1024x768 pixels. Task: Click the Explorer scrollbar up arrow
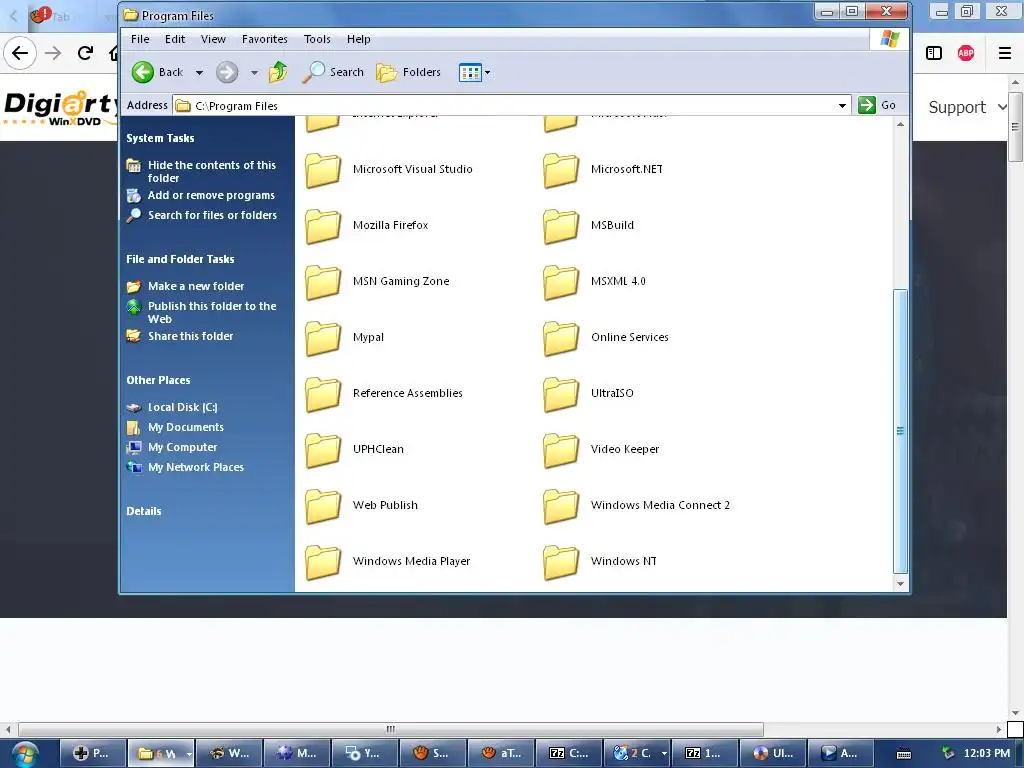point(901,124)
